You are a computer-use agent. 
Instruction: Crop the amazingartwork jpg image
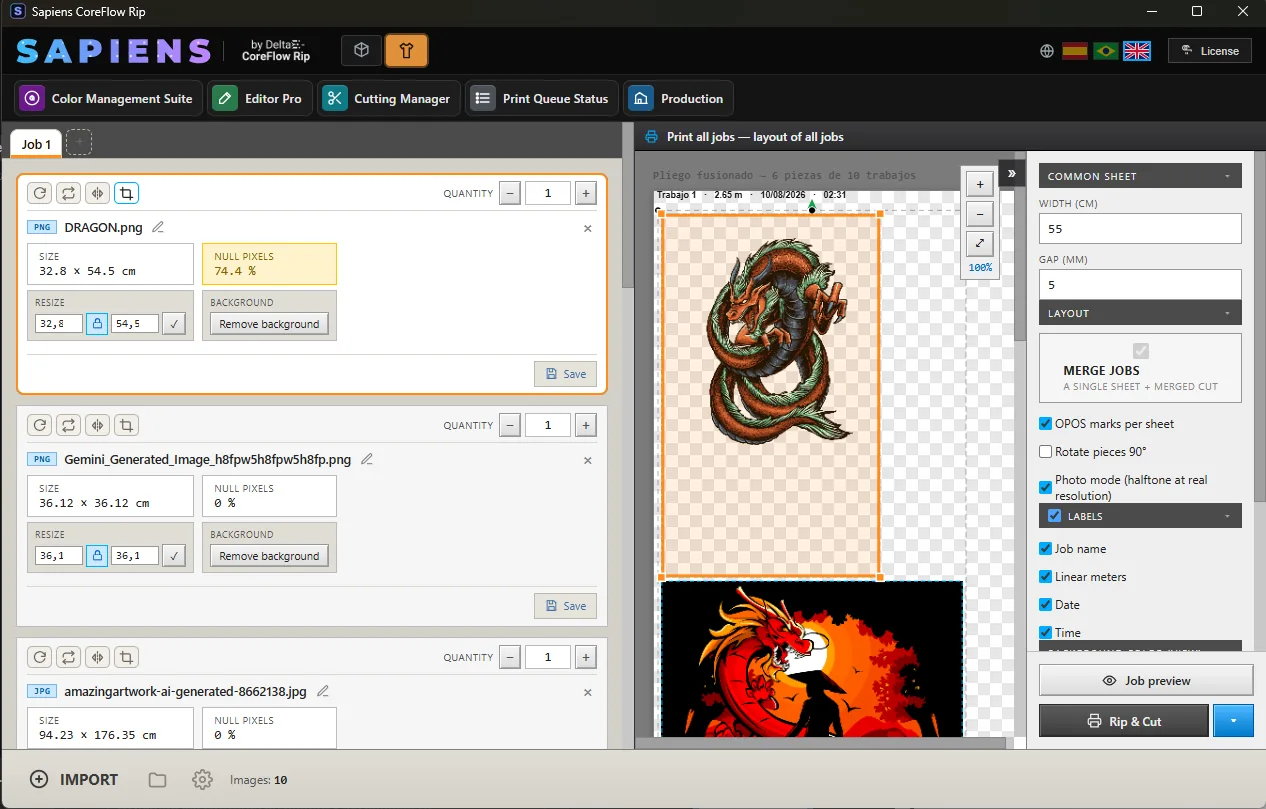coord(126,658)
